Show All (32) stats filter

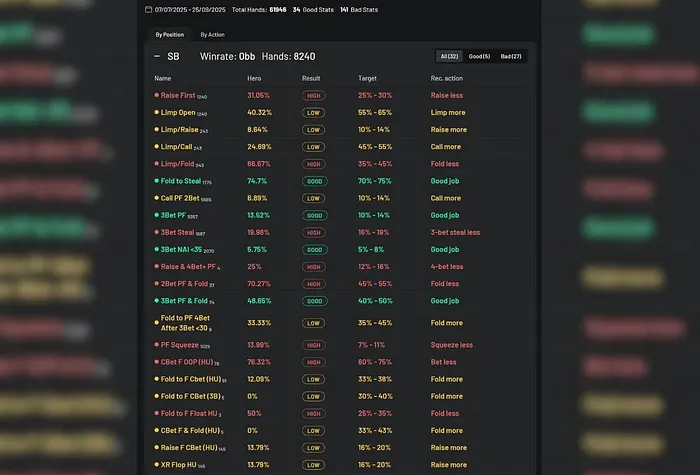tap(449, 56)
